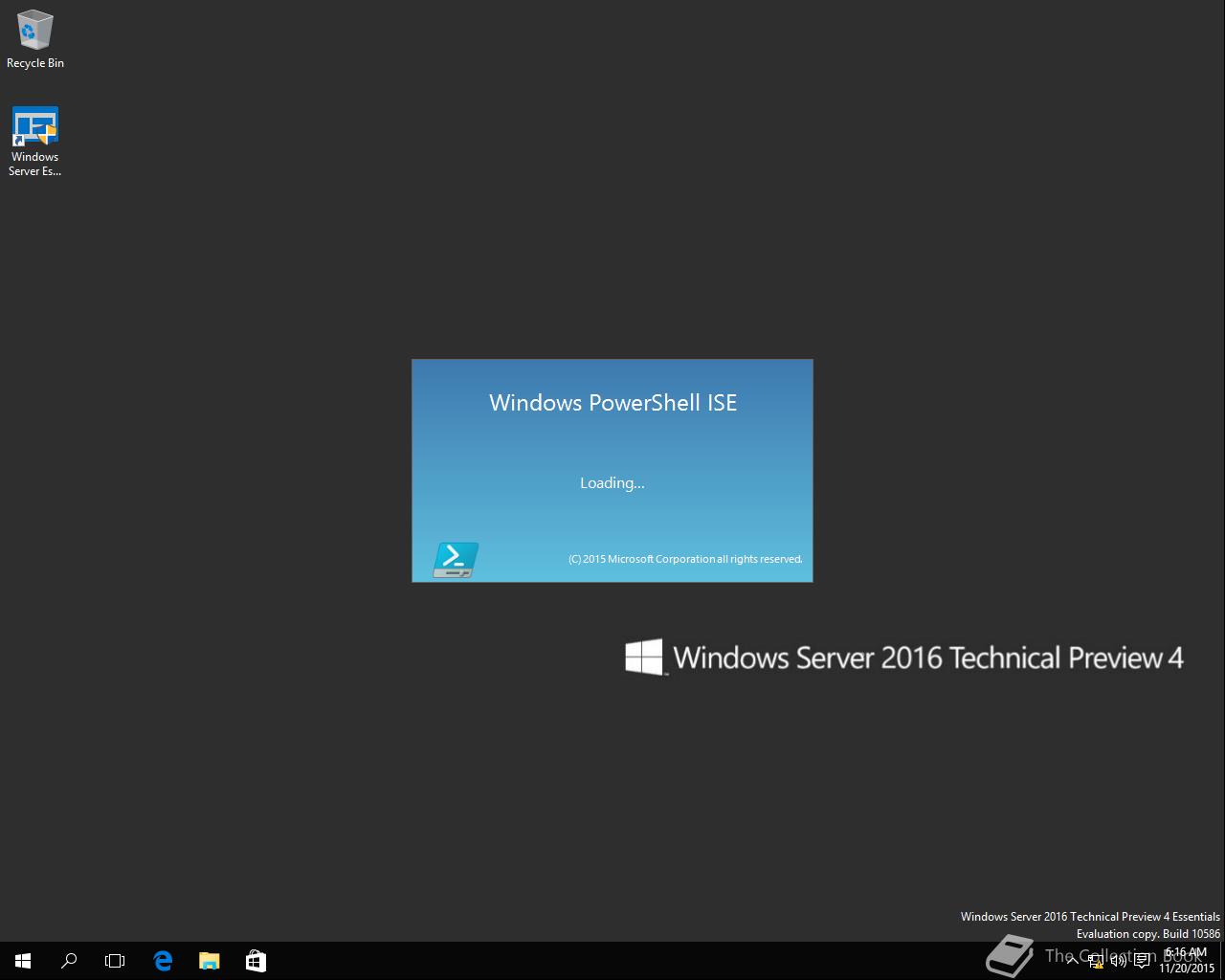Open the network status tray icon
The height and width of the screenshot is (980, 1225).
tap(1096, 961)
